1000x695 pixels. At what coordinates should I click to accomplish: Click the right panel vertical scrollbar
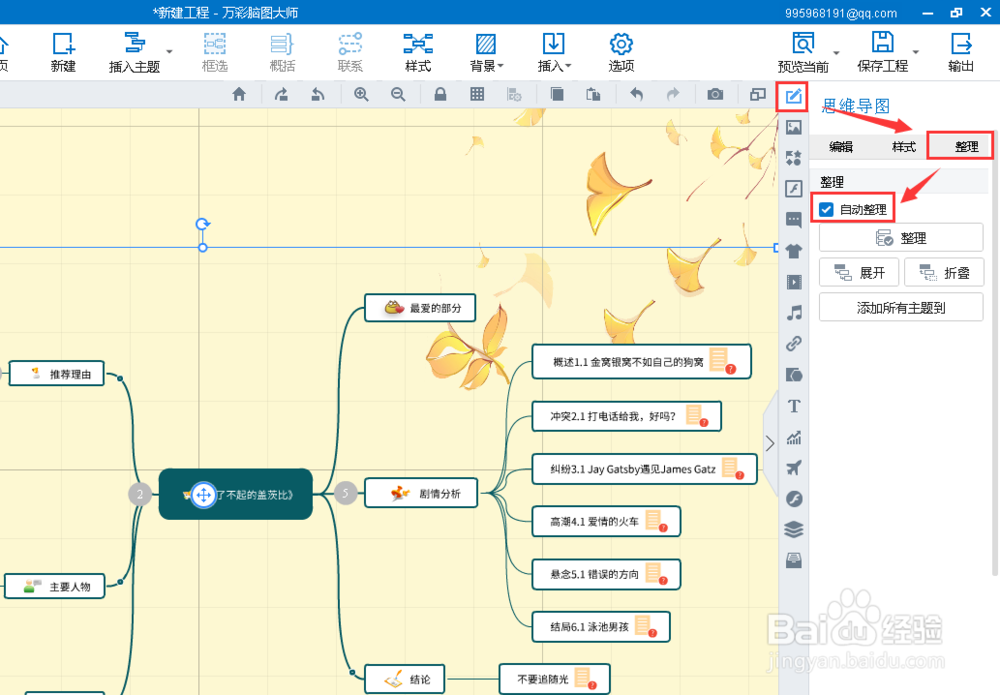[x=996, y=351]
